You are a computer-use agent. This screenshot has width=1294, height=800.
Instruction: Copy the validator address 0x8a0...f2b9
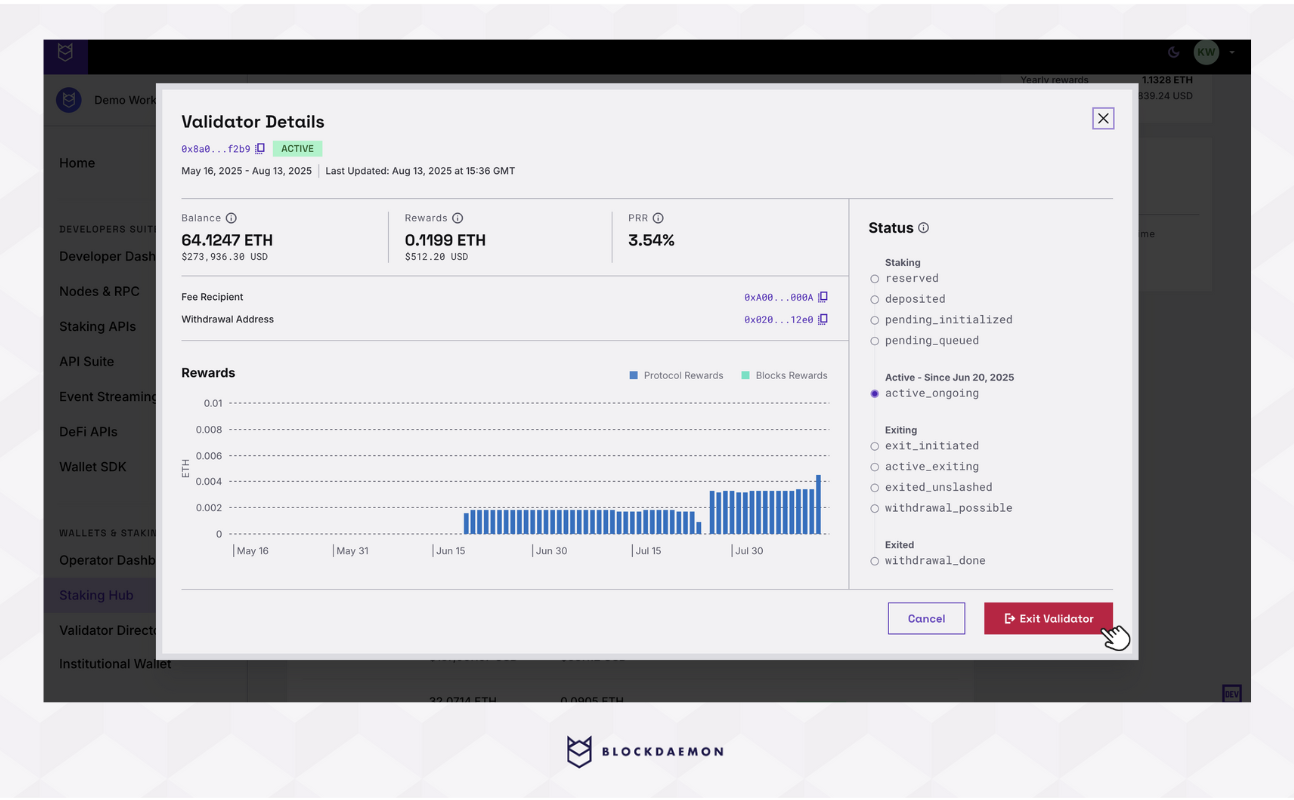tap(260, 149)
